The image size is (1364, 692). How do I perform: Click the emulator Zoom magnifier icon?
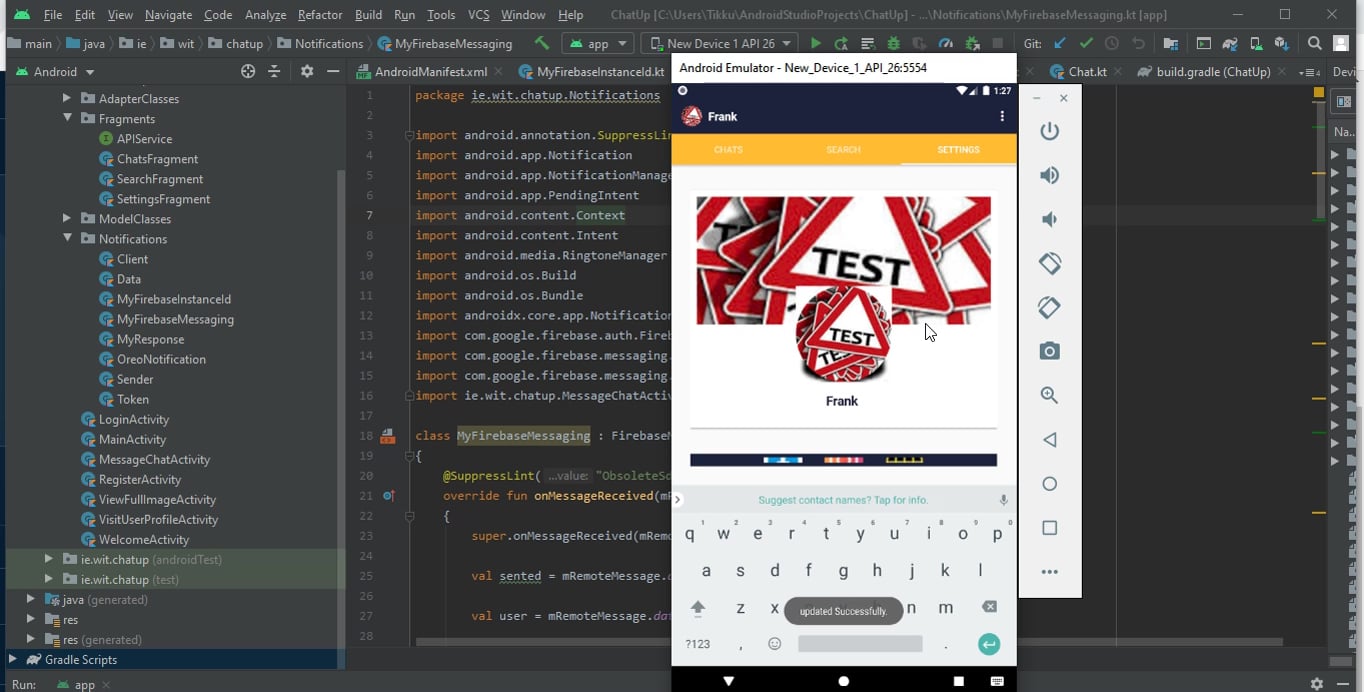point(1049,395)
